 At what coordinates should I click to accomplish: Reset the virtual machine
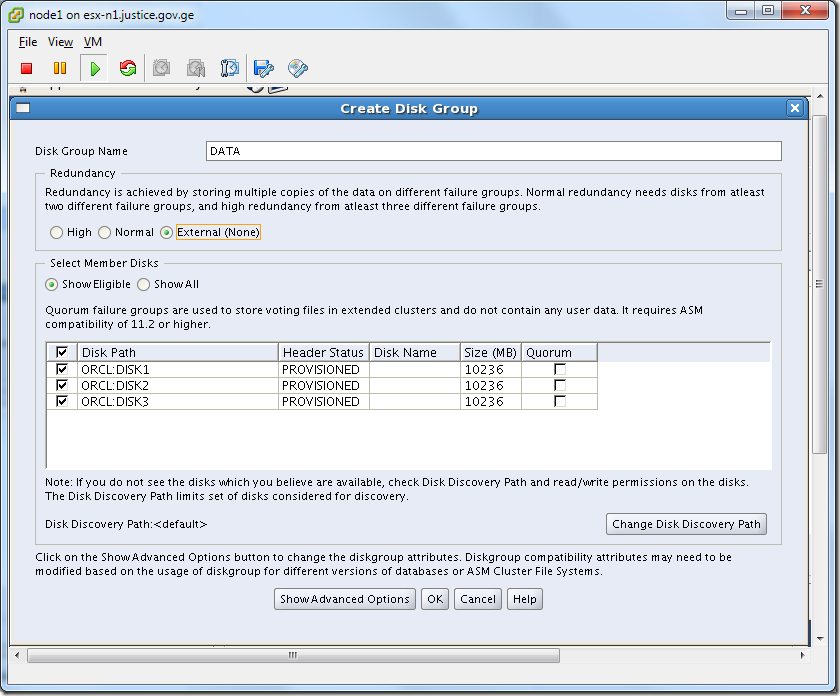coord(126,68)
